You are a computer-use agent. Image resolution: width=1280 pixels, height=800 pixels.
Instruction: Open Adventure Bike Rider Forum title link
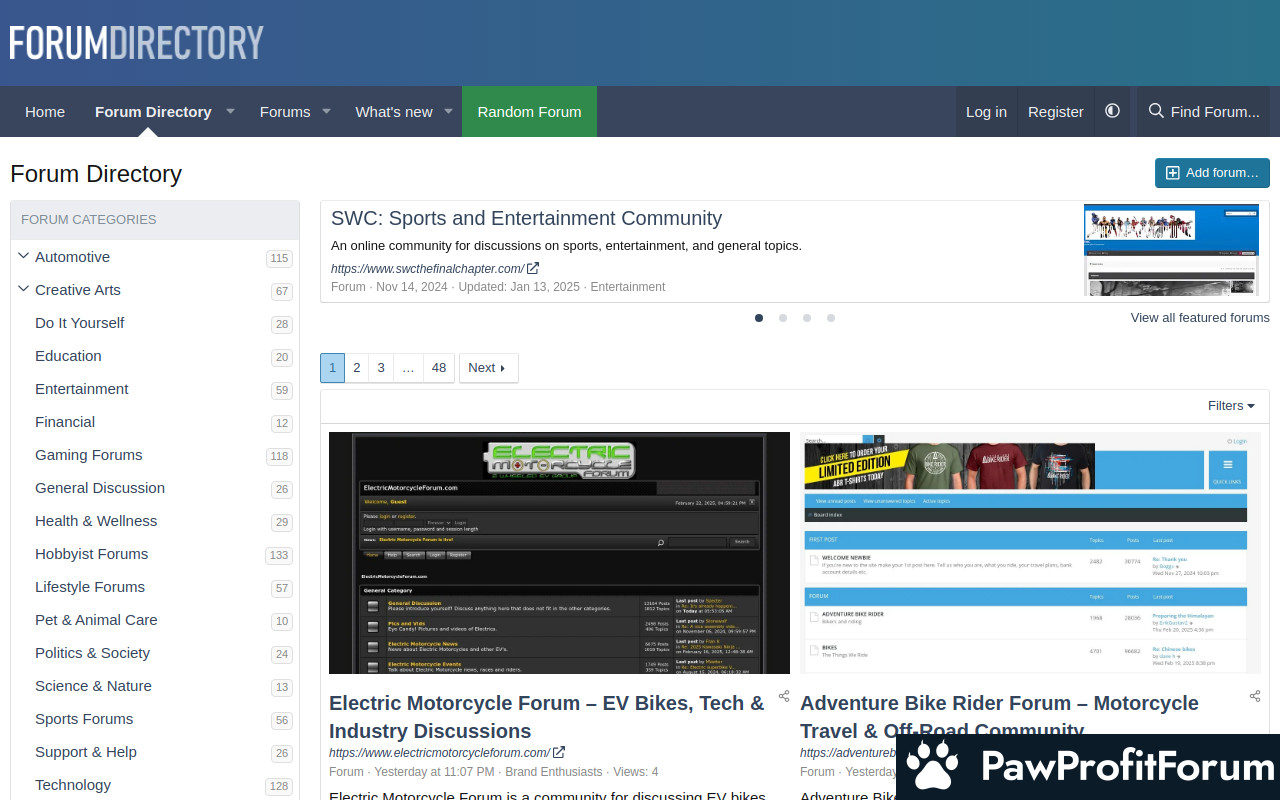999,717
